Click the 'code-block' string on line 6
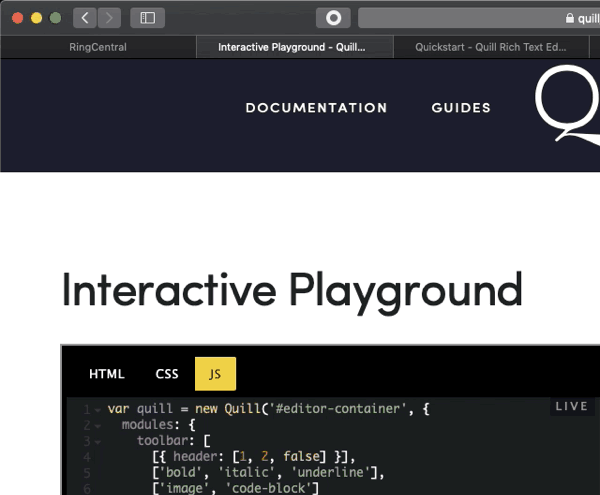The height and width of the screenshot is (495, 600). pyautogui.click(x=269, y=488)
